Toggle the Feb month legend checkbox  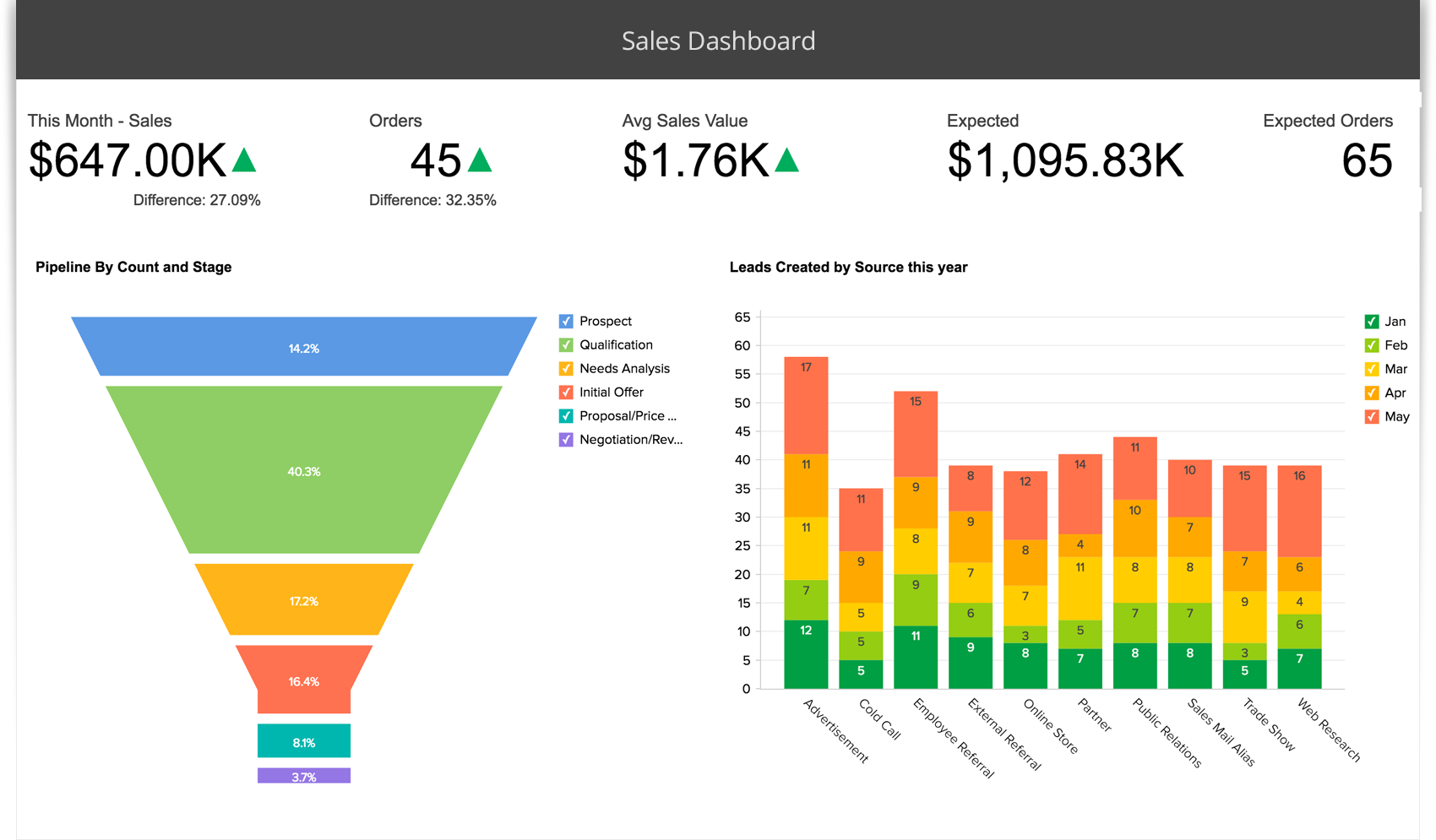(x=1372, y=344)
